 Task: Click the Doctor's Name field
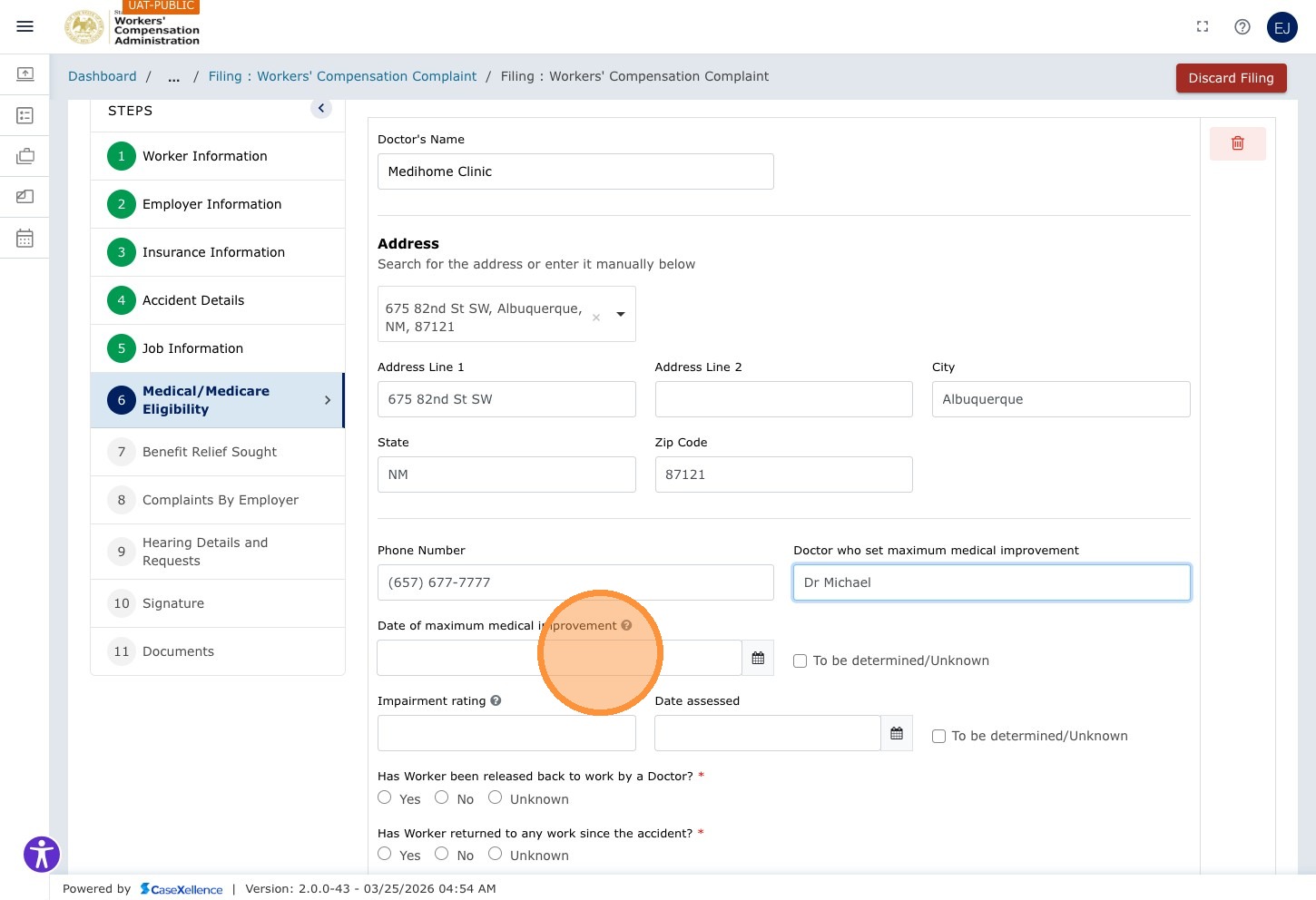tap(575, 171)
